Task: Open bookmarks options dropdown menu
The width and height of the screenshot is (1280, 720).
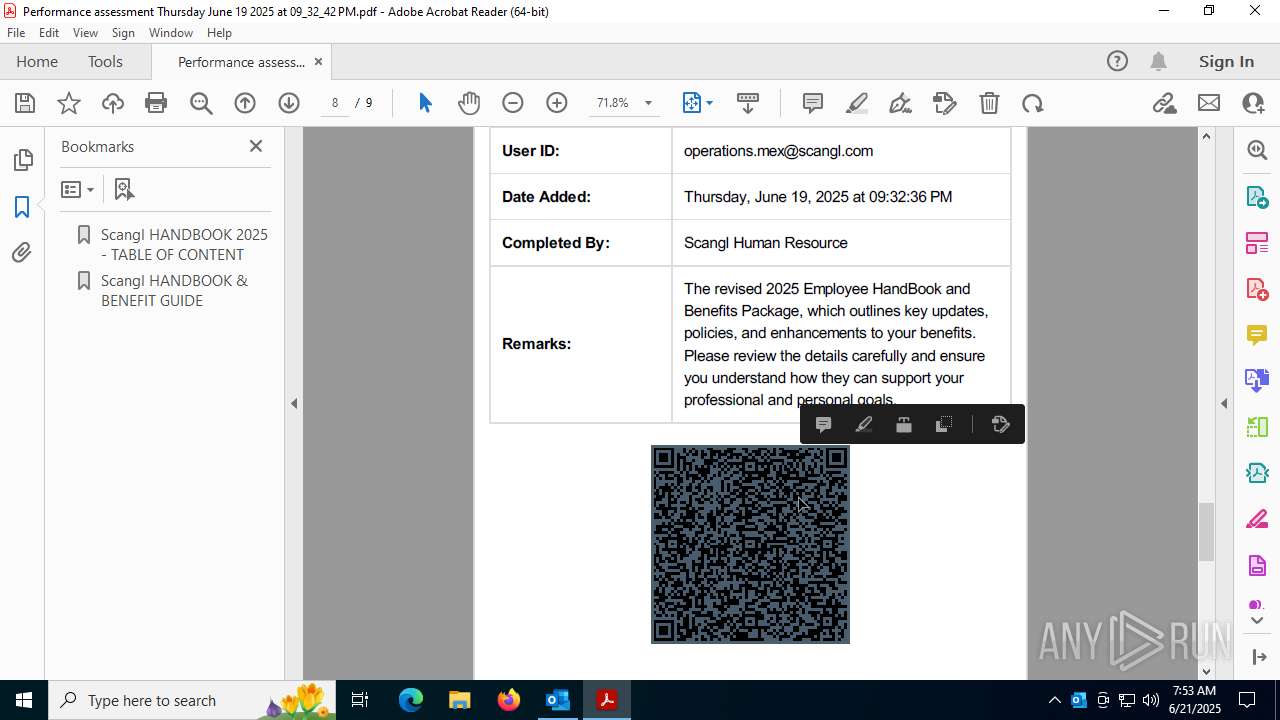Action: (x=77, y=189)
